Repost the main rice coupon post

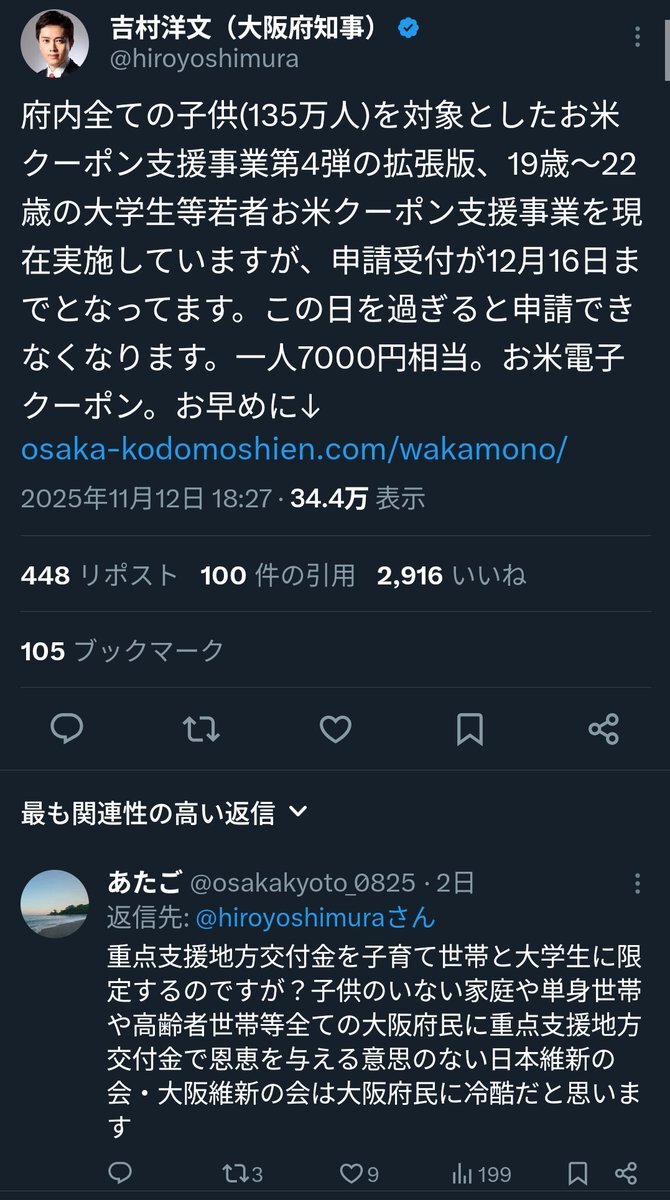pyautogui.click(x=201, y=729)
